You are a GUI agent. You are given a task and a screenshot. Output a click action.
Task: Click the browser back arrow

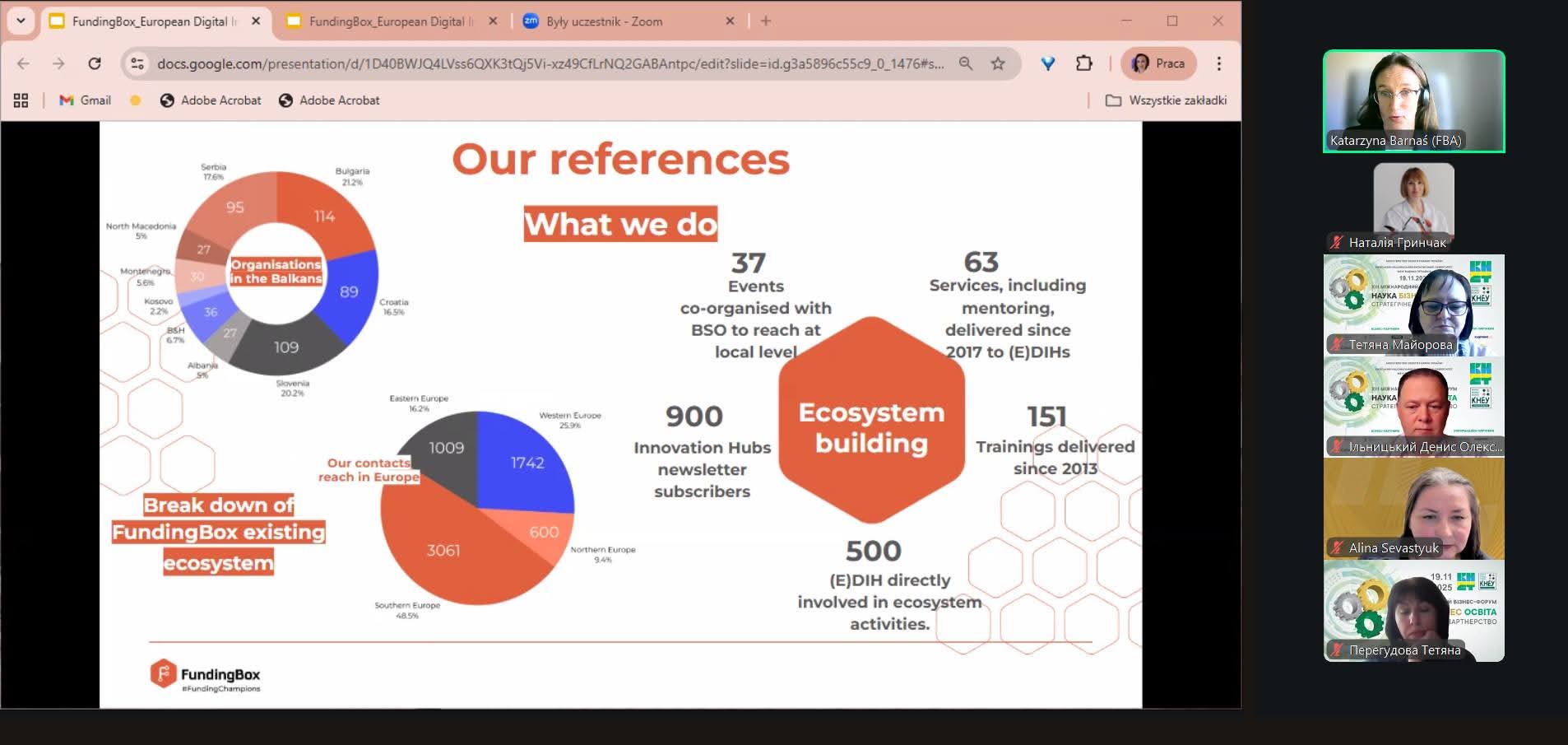tap(23, 63)
